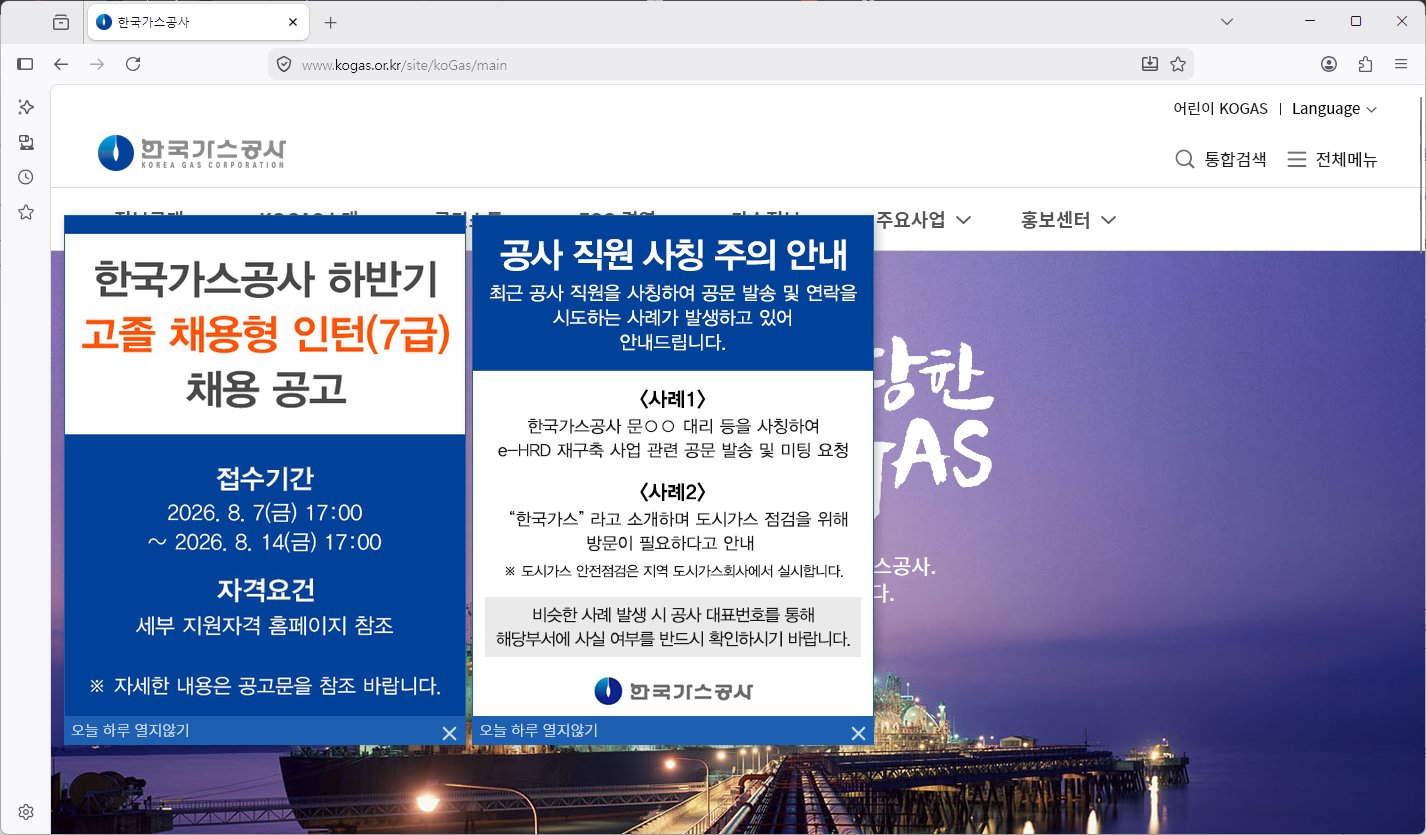
Task: Close the 한국가스공사 browser tab
Action: click(293, 22)
